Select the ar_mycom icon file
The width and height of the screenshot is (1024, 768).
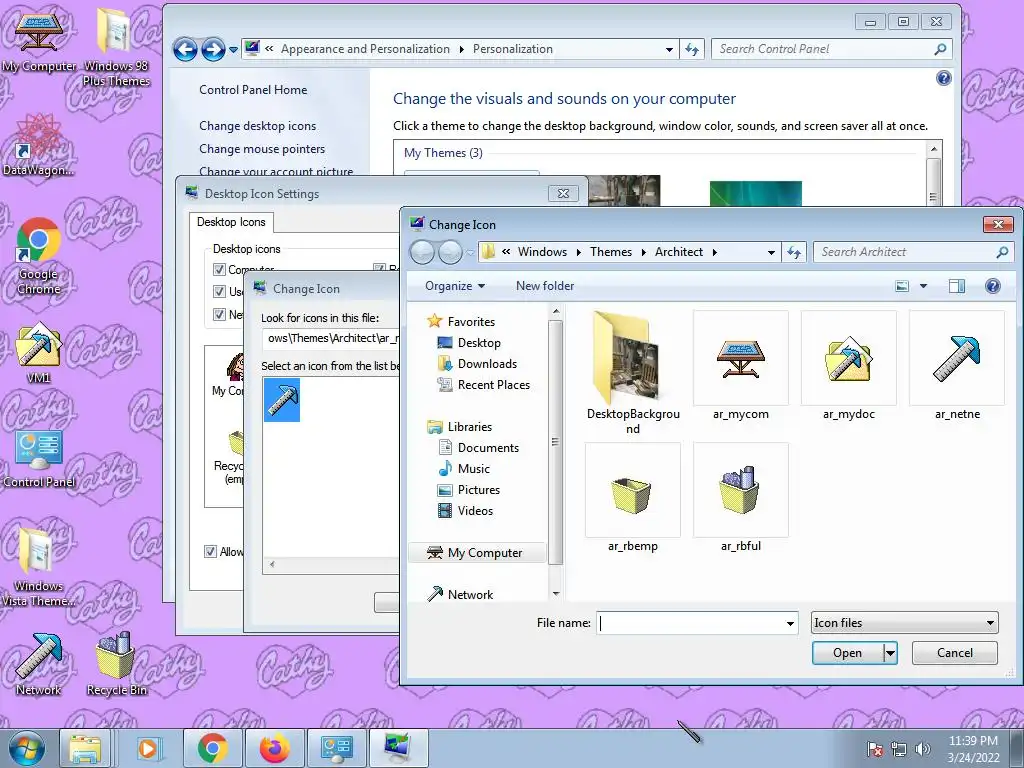click(741, 366)
